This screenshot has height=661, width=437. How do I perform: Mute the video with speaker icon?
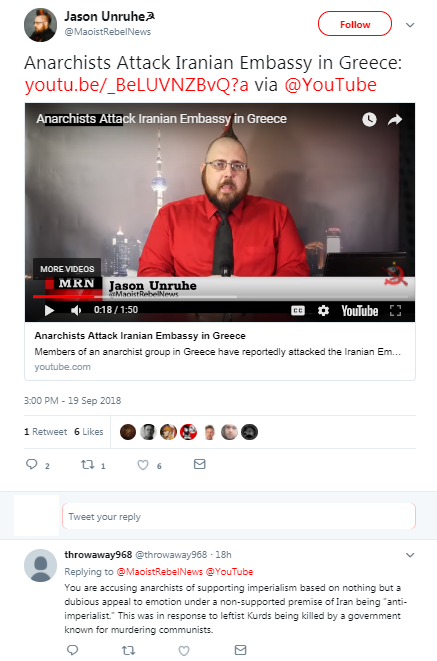pos(76,311)
